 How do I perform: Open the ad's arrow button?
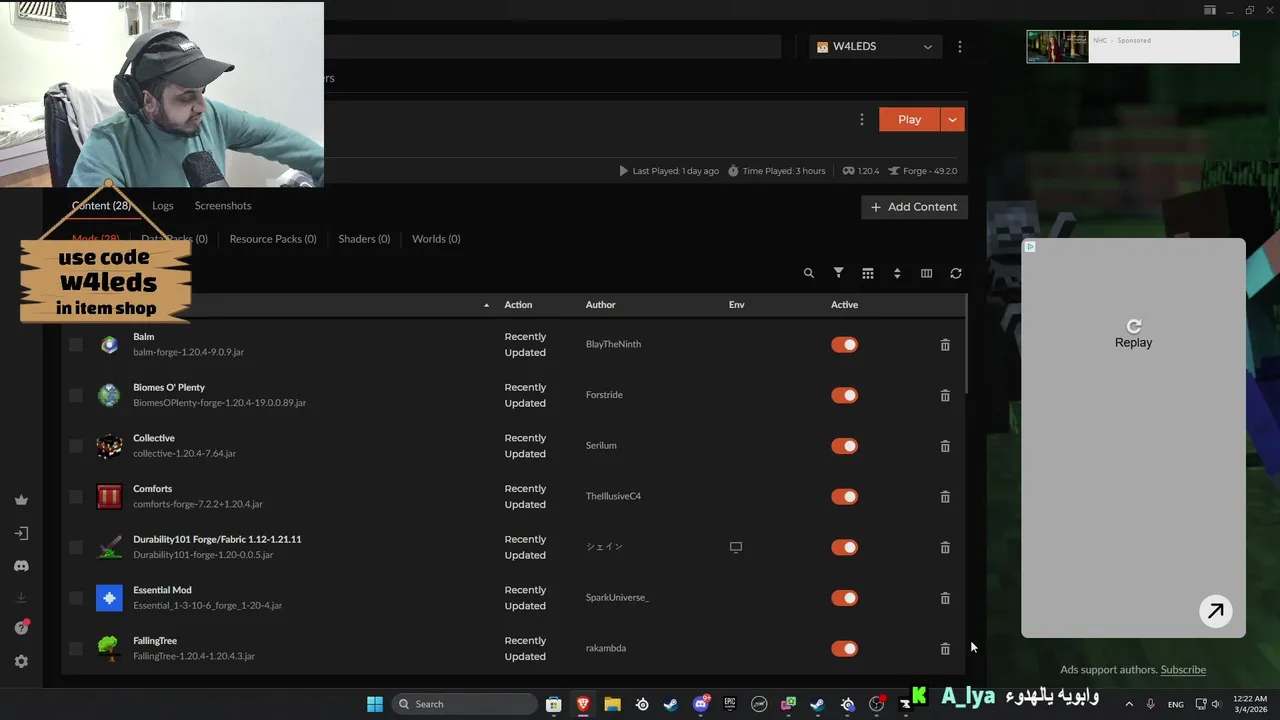(1216, 611)
